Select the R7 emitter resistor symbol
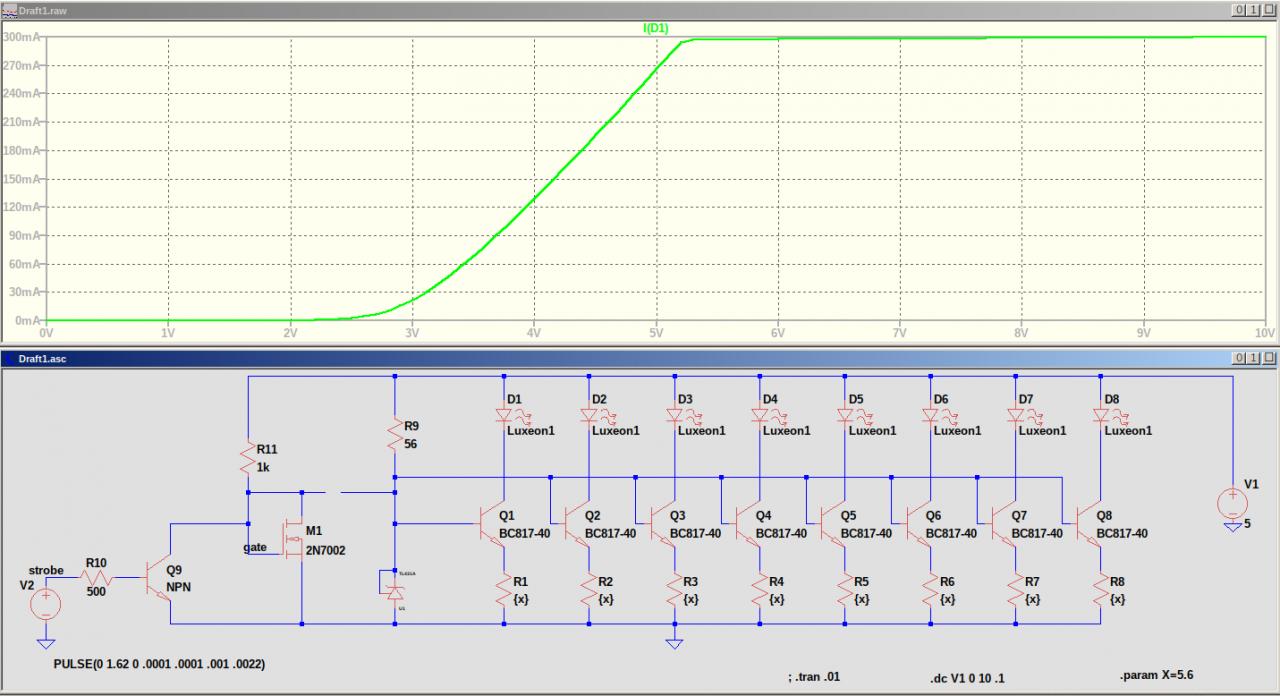Image resolution: width=1280 pixels, height=696 pixels. pyautogui.click(x=1016, y=590)
